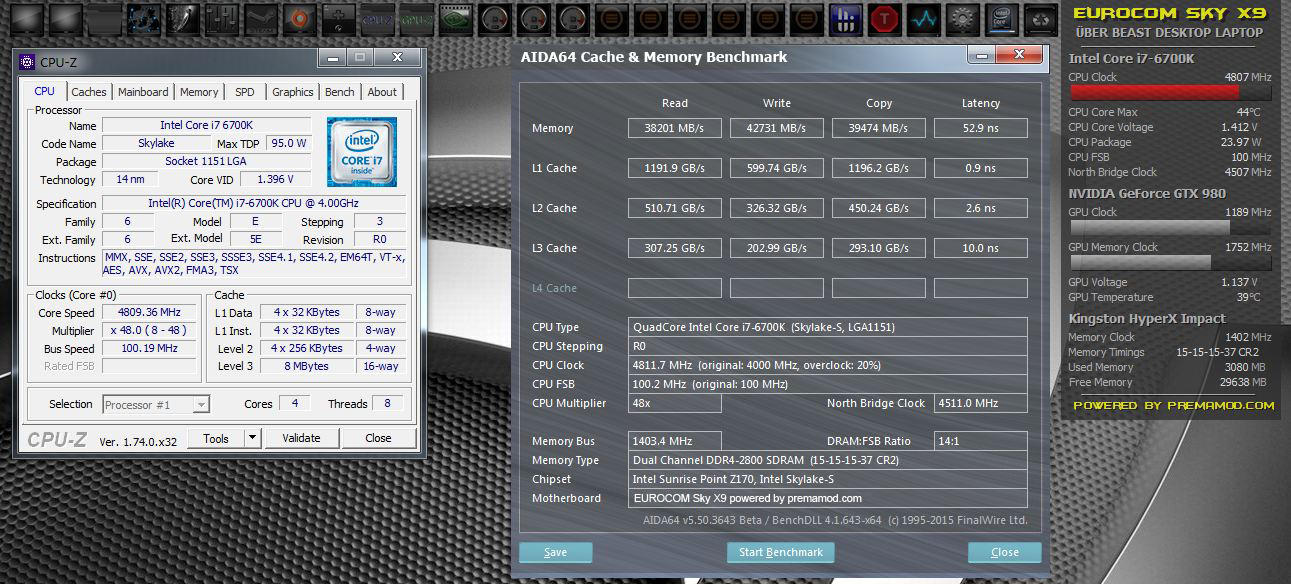Viewport: 1291px width, 584px height.
Task: Click the DRAM:FSB Ratio value 14:1
Action: 981,441
